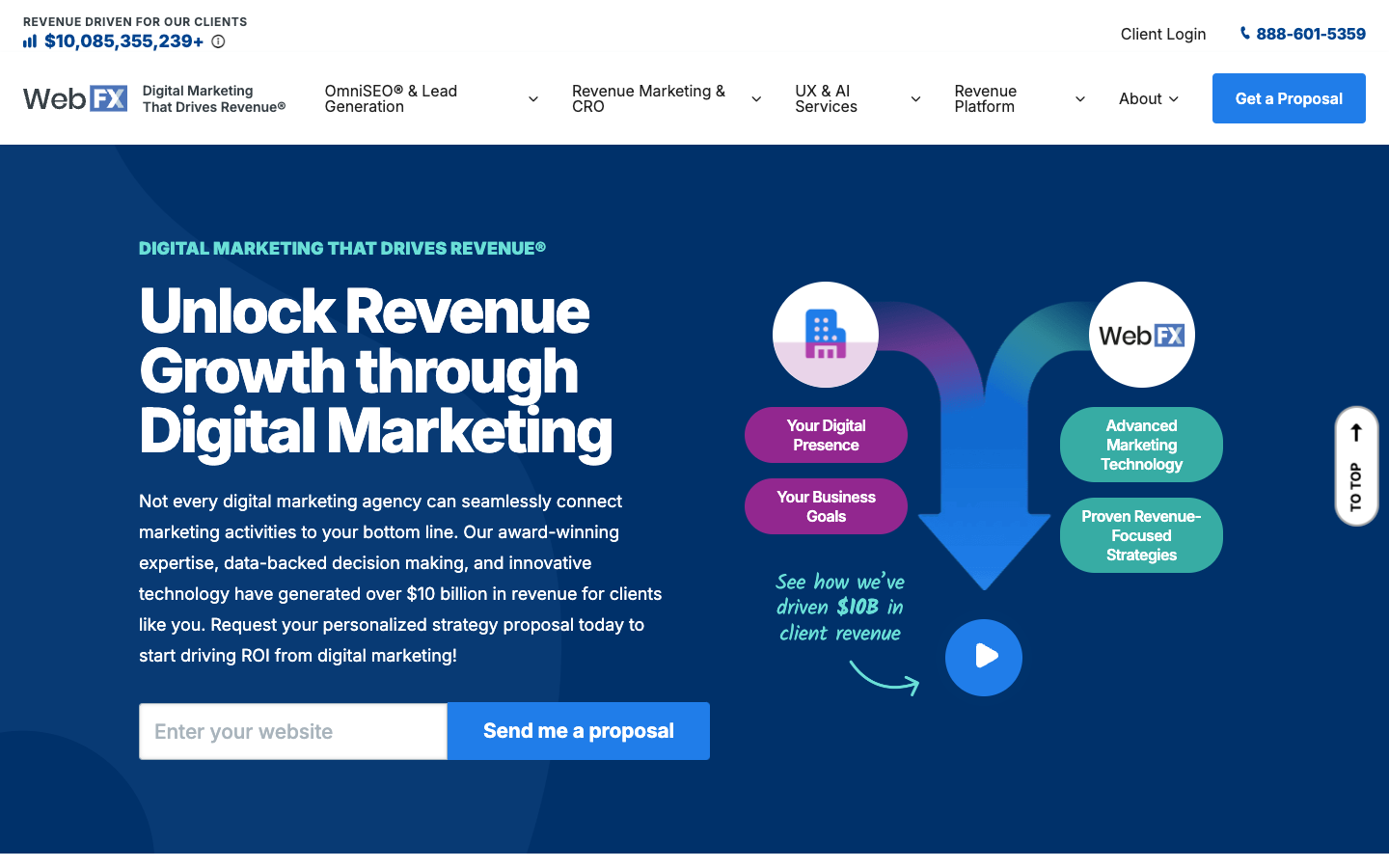Expand the OmniSEO & Lead Generation menu
The height and width of the screenshot is (868, 1389).
430,98
